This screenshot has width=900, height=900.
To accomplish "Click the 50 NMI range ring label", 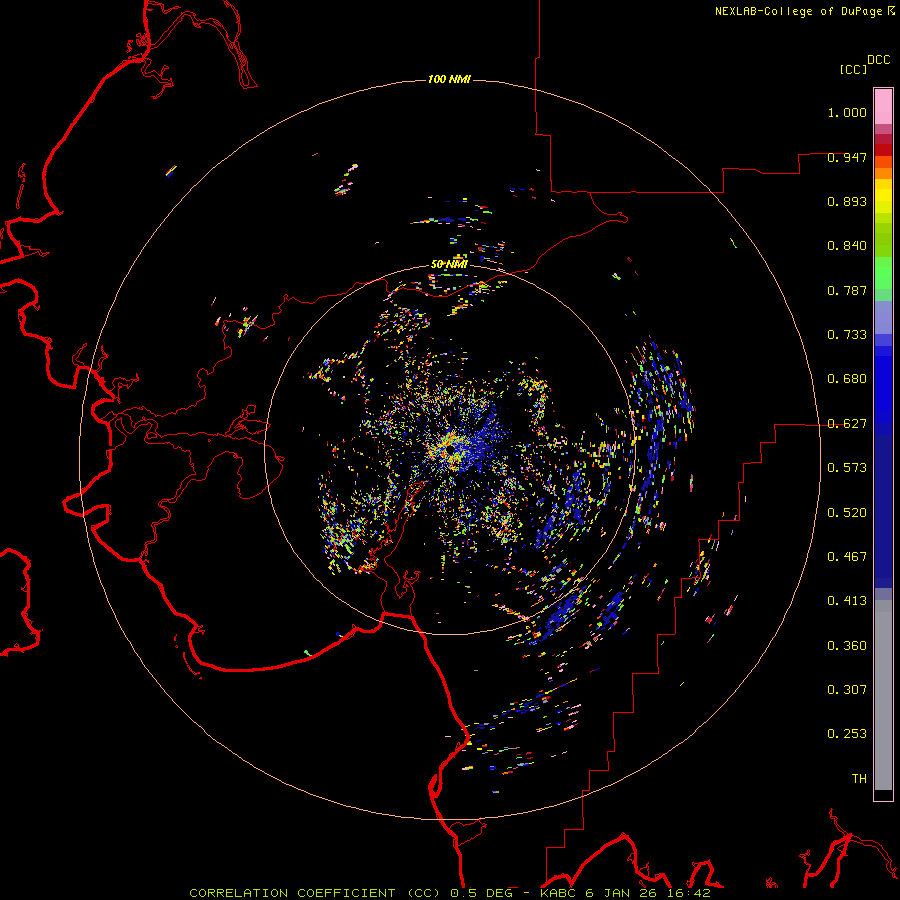I will pyautogui.click(x=449, y=264).
